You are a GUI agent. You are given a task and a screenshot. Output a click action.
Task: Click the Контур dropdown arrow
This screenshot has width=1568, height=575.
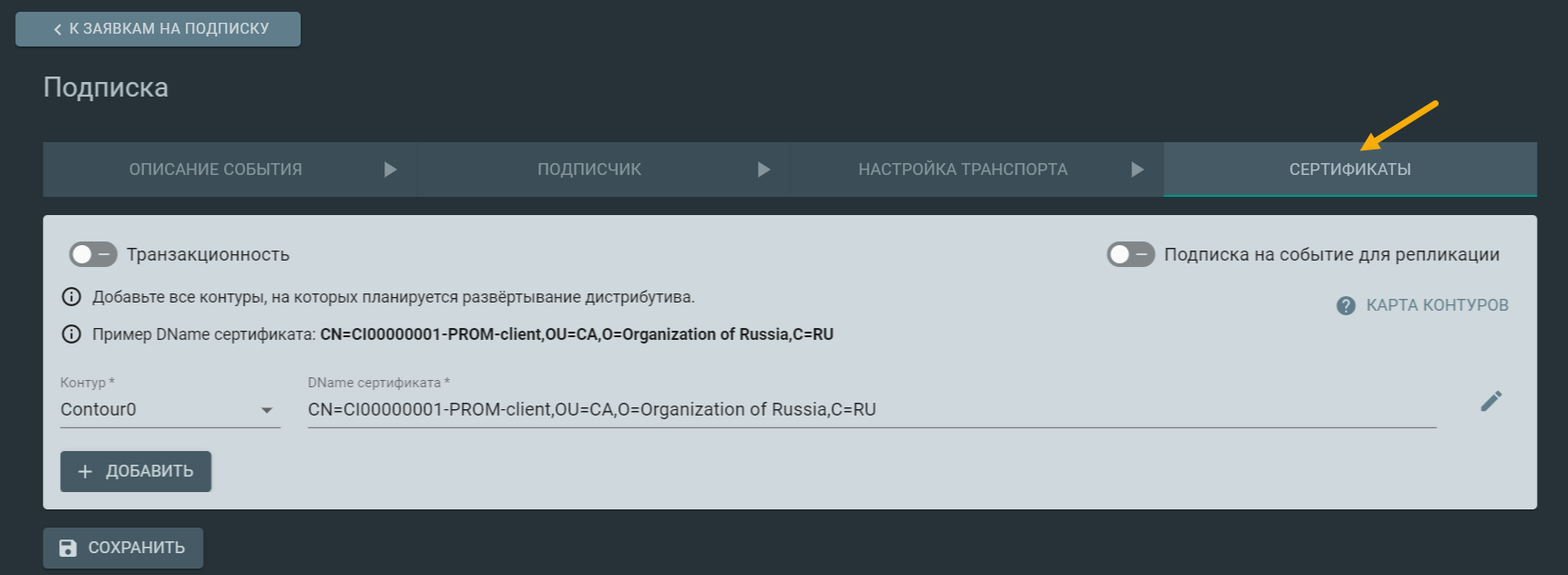(267, 410)
